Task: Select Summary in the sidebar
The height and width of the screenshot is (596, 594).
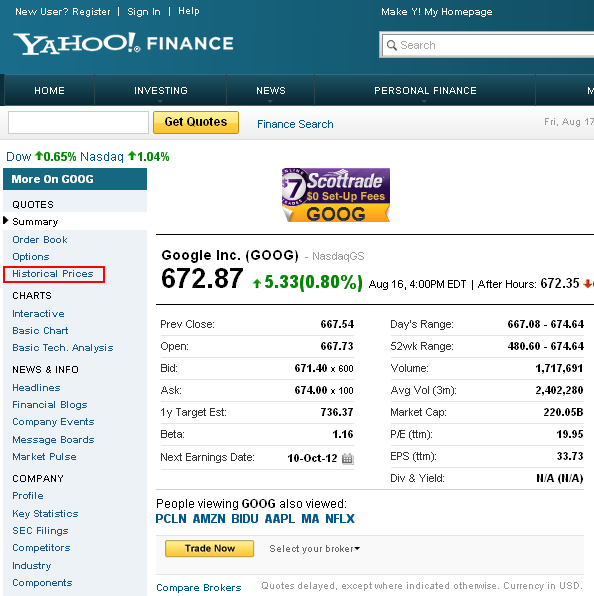Action: [35, 222]
